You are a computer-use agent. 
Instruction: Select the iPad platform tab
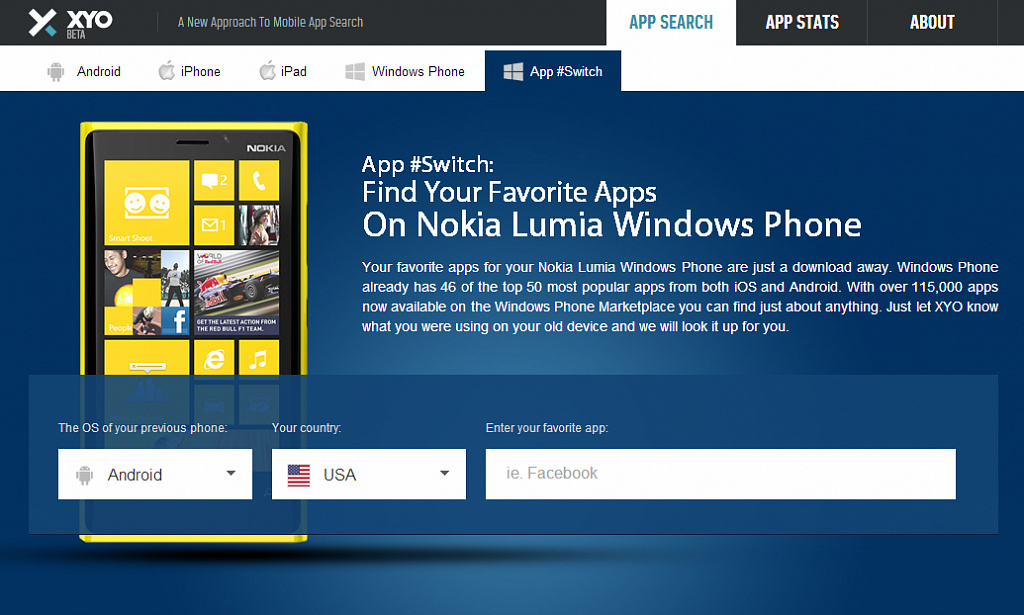pyautogui.click(x=283, y=71)
